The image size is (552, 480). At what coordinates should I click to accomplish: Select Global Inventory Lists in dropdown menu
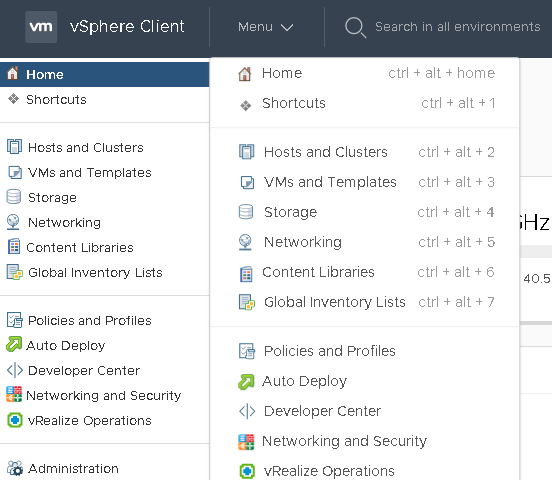(366, 302)
